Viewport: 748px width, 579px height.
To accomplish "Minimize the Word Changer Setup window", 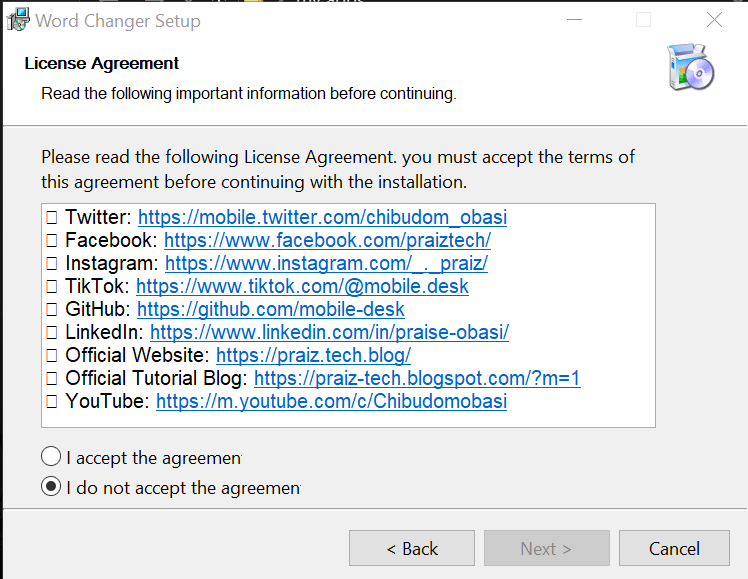I will 573,20.
